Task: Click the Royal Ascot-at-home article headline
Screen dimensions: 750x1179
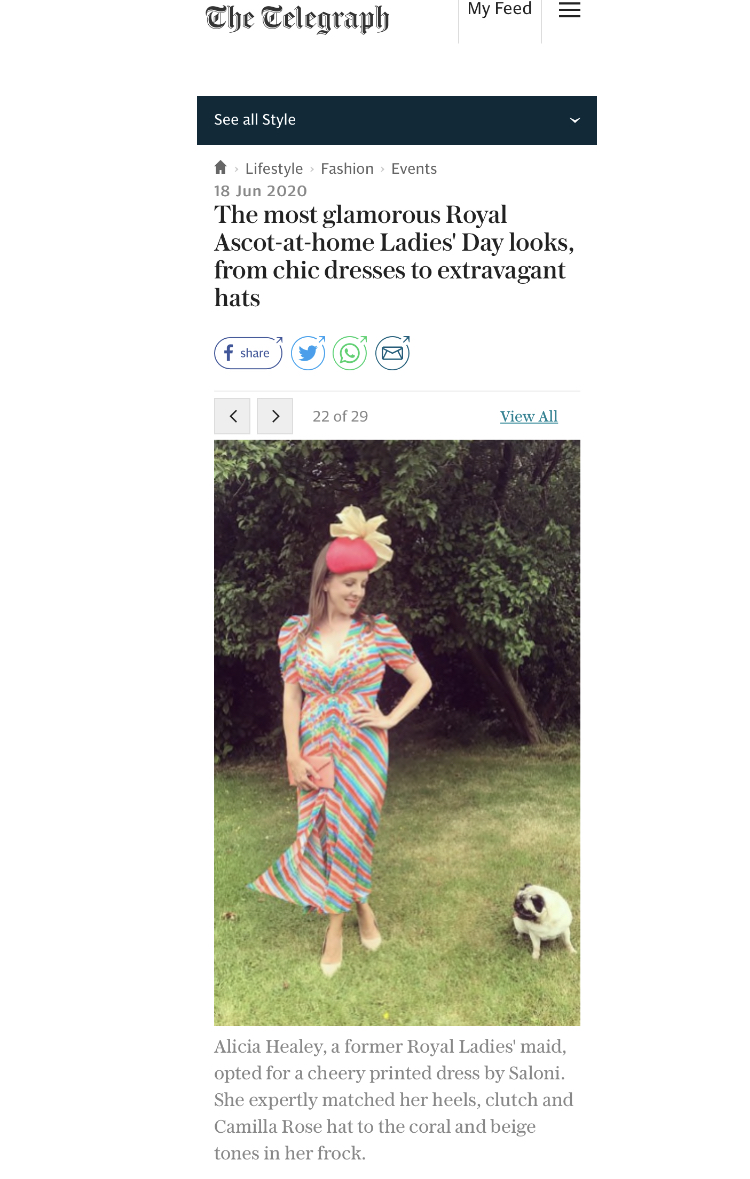Action: [394, 256]
